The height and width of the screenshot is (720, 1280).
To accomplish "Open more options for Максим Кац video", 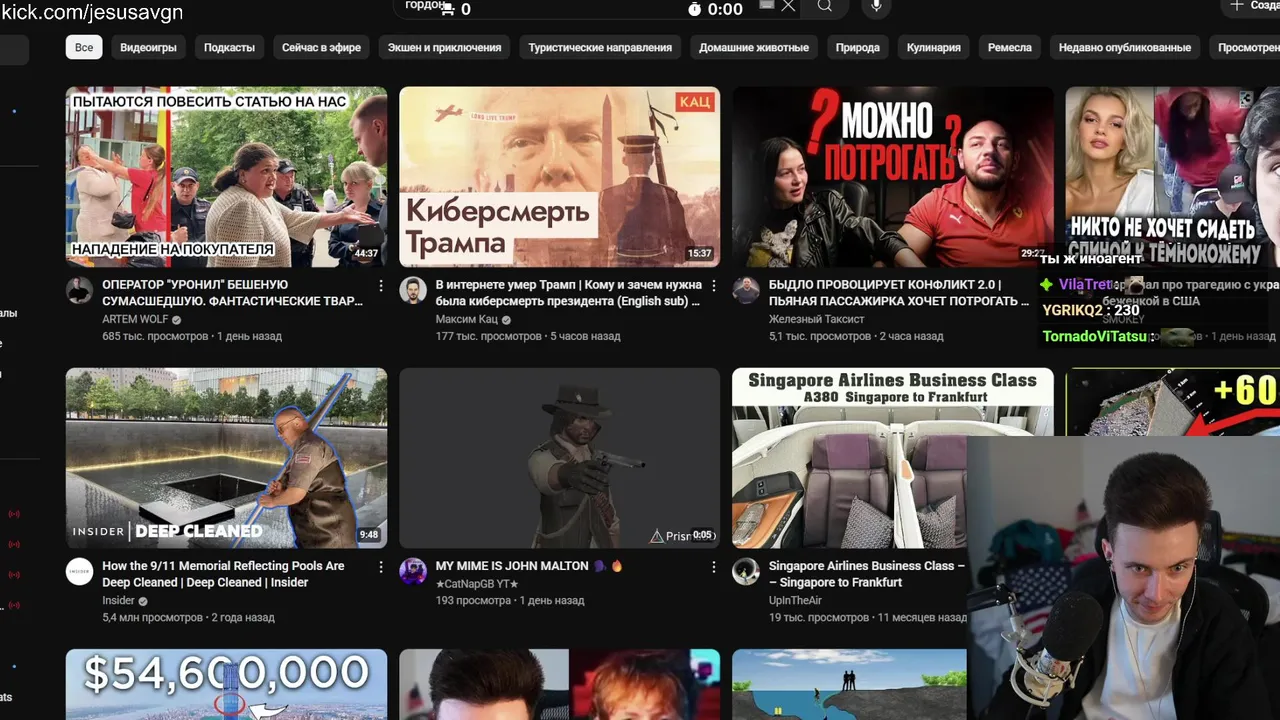I will (x=713, y=286).
